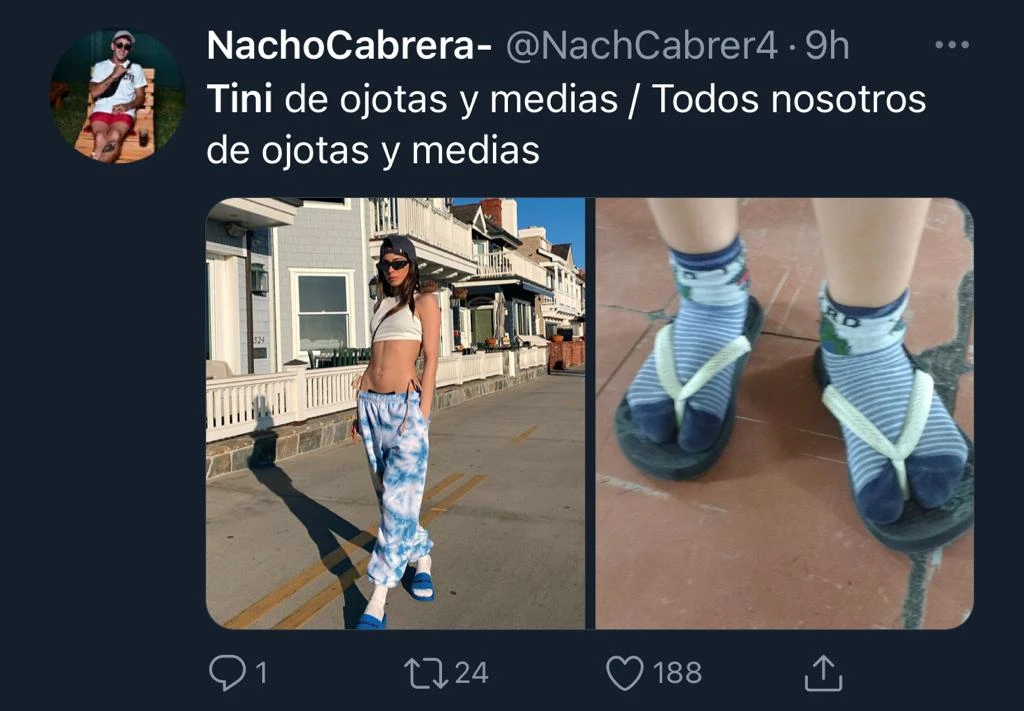Click the 9h timestamp
This screenshot has width=1024, height=711.
[x=827, y=46]
